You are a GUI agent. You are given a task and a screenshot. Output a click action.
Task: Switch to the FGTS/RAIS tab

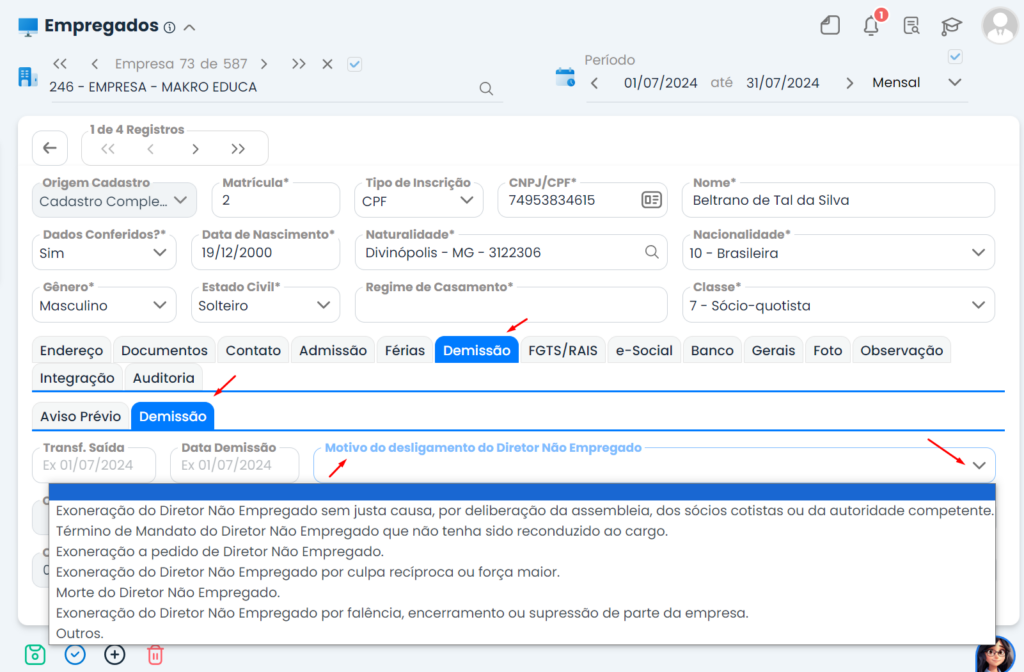[562, 350]
